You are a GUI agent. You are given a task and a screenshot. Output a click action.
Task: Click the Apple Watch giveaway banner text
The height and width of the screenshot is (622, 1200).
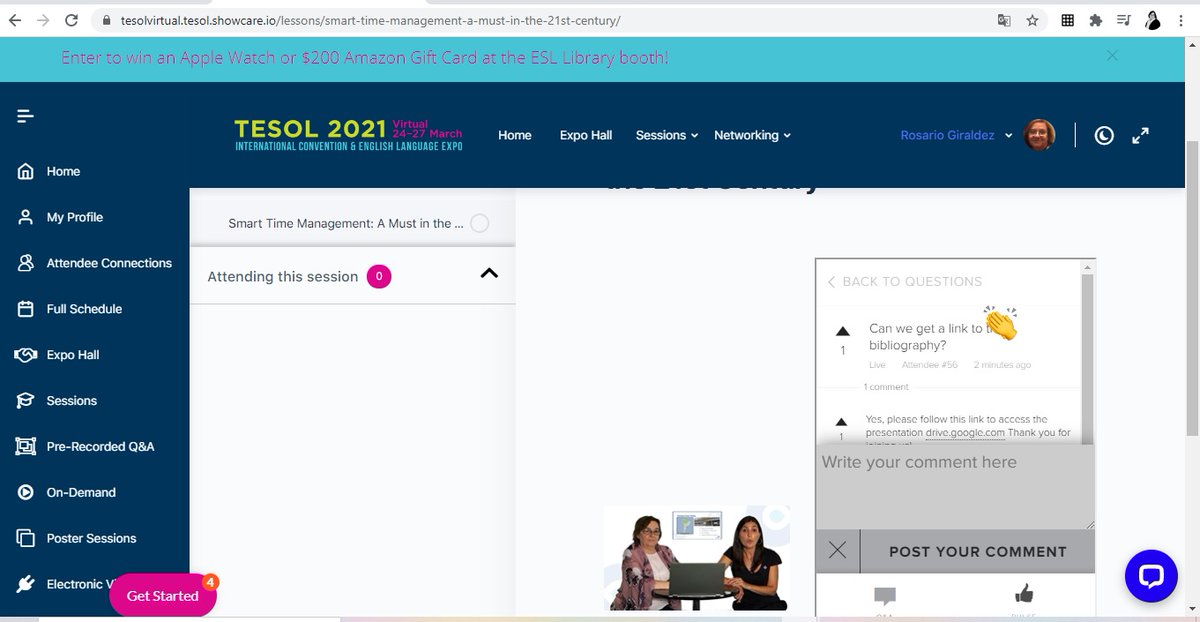point(365,58)
